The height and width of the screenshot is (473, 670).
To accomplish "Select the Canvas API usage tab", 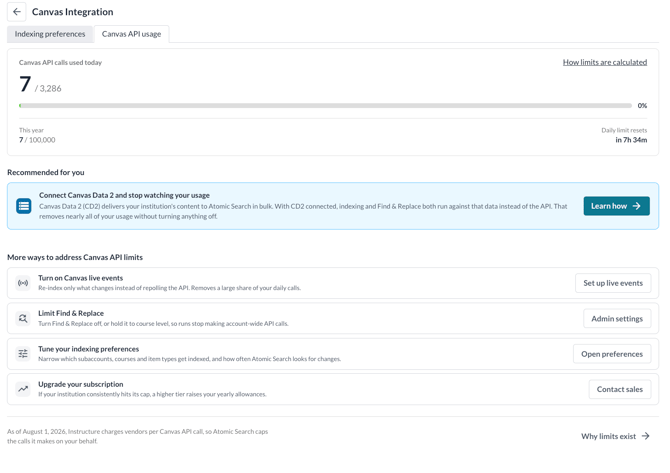I will click(x=131, y=34).
